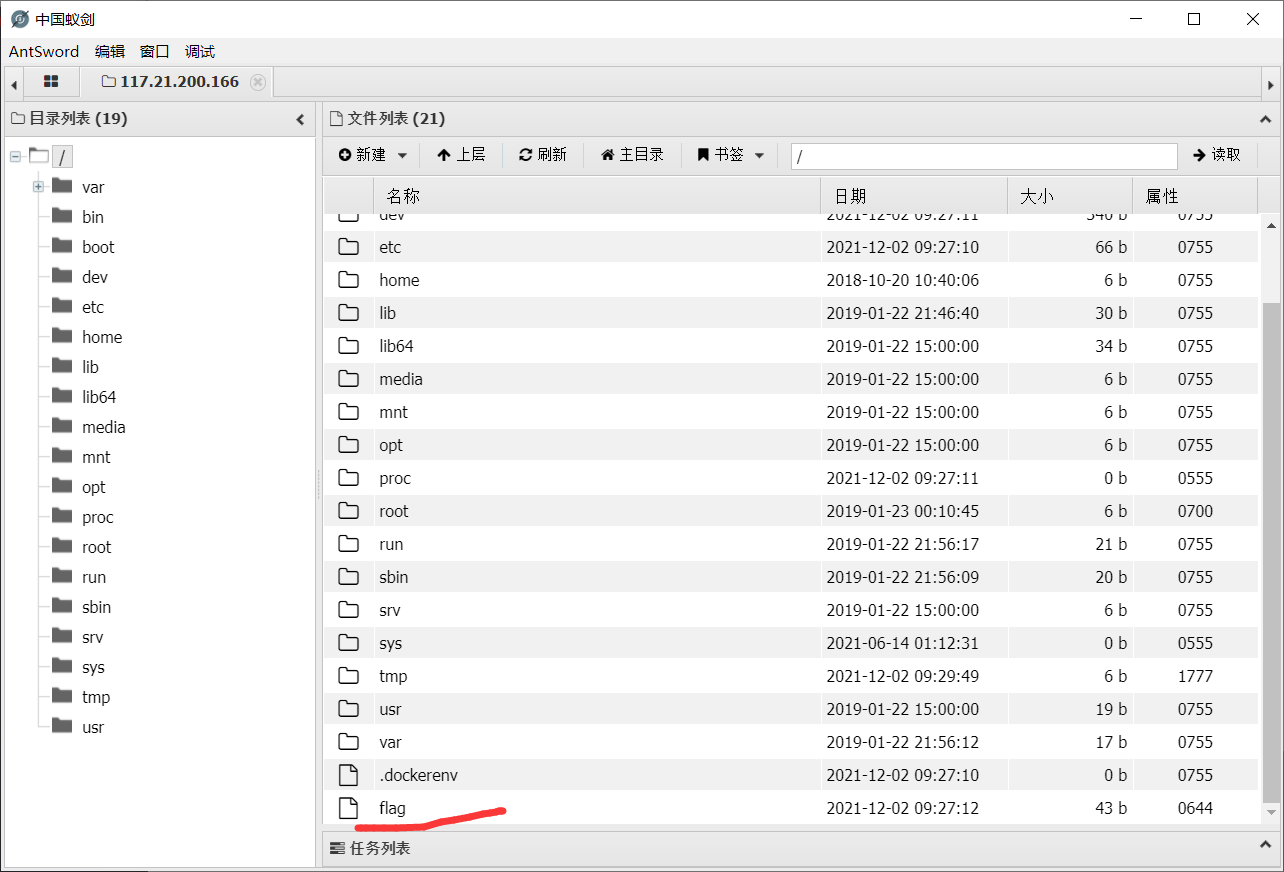Click the right tab scroll arrow
1284x872 pixels.
[x=1270, y=85]
